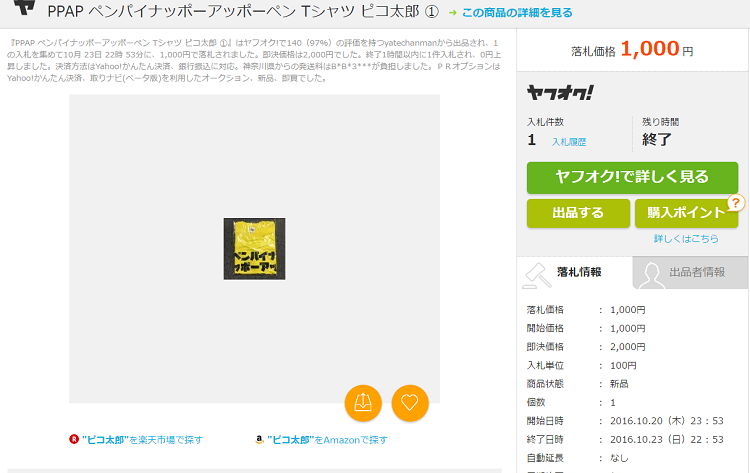Click the 終了日時 value 2016.10.23

(x=667, y=440)
